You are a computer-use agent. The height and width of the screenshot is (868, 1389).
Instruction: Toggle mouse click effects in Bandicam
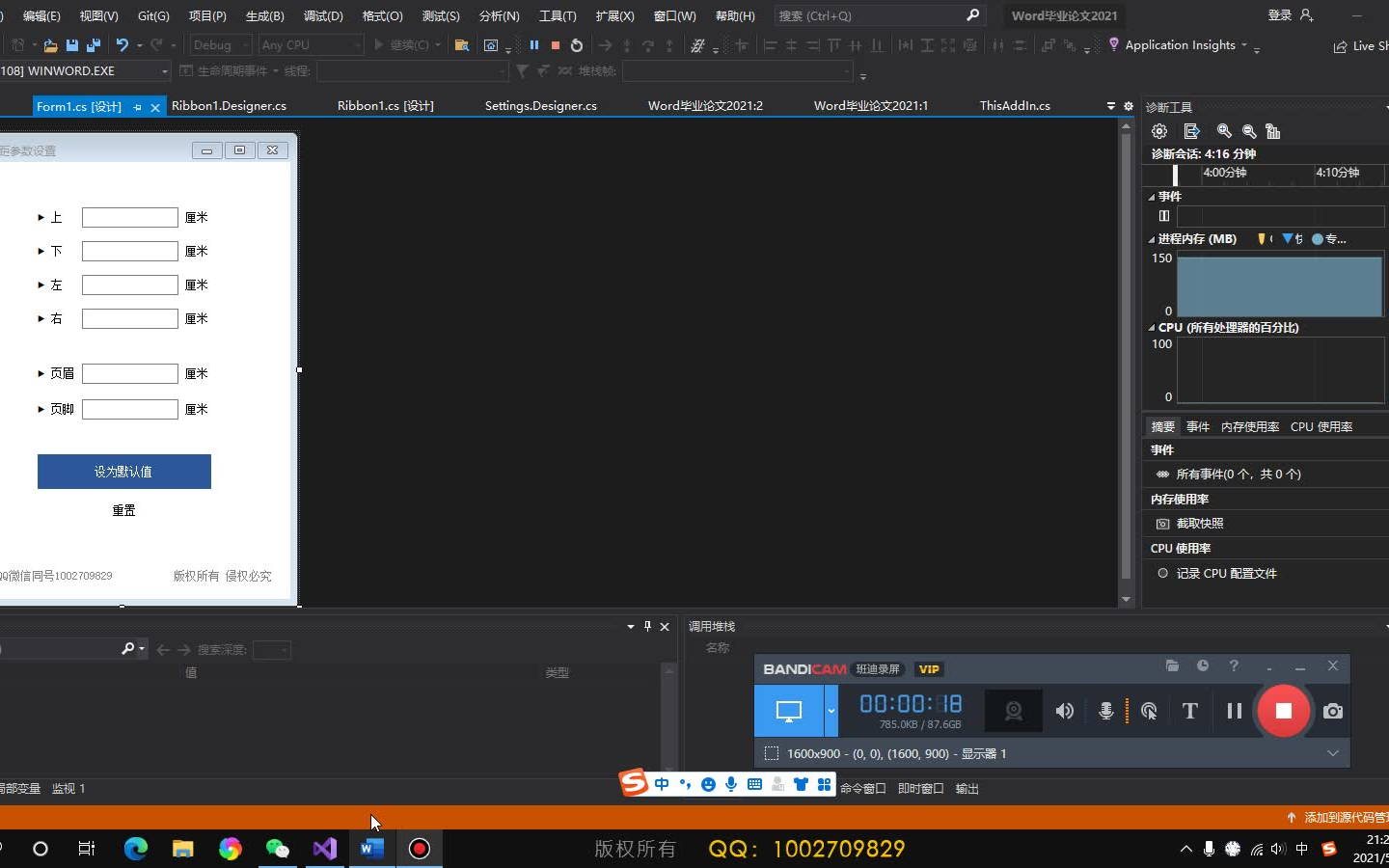pos(1148,711)
